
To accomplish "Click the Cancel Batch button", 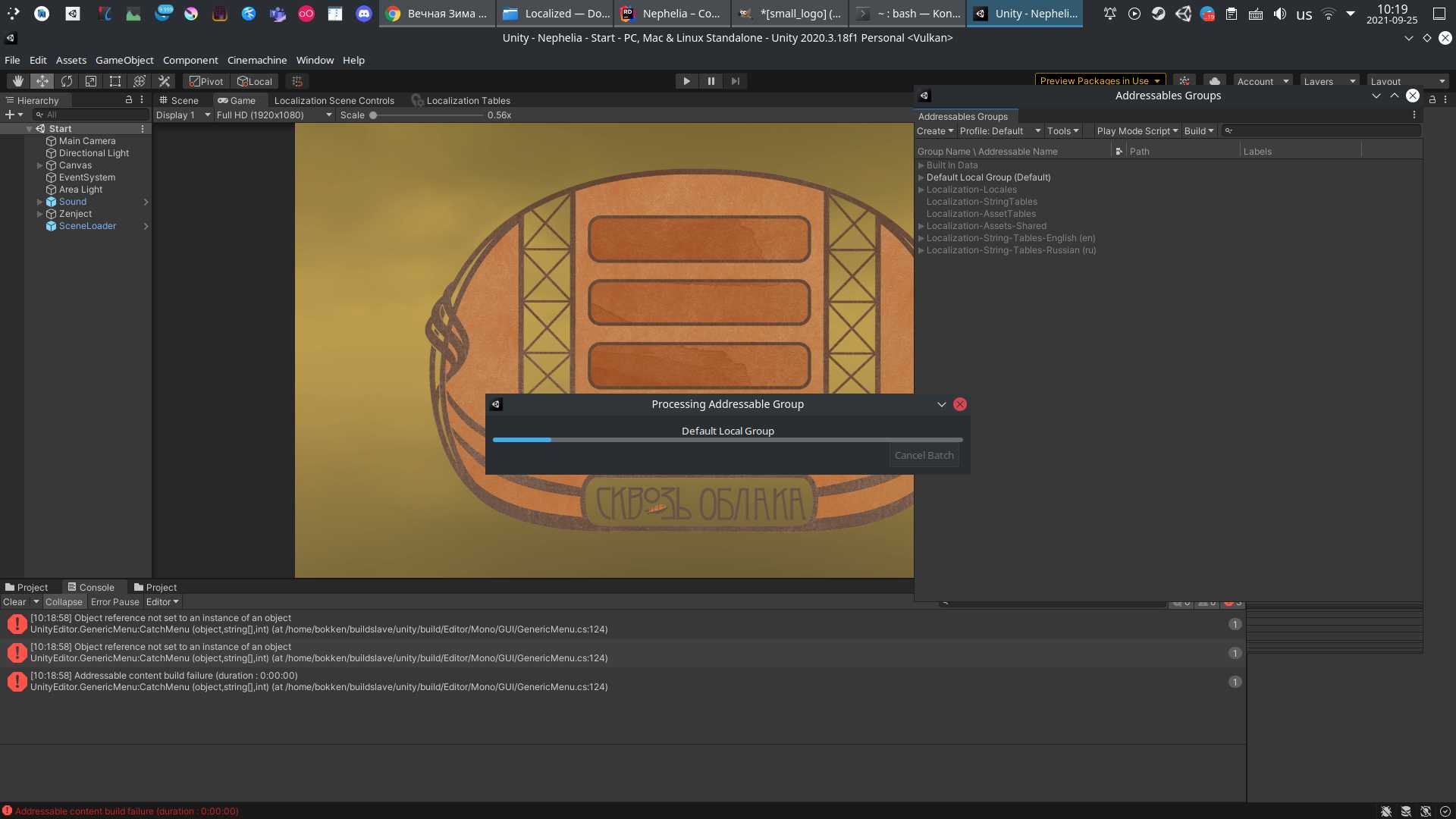I will pos(924,455).
